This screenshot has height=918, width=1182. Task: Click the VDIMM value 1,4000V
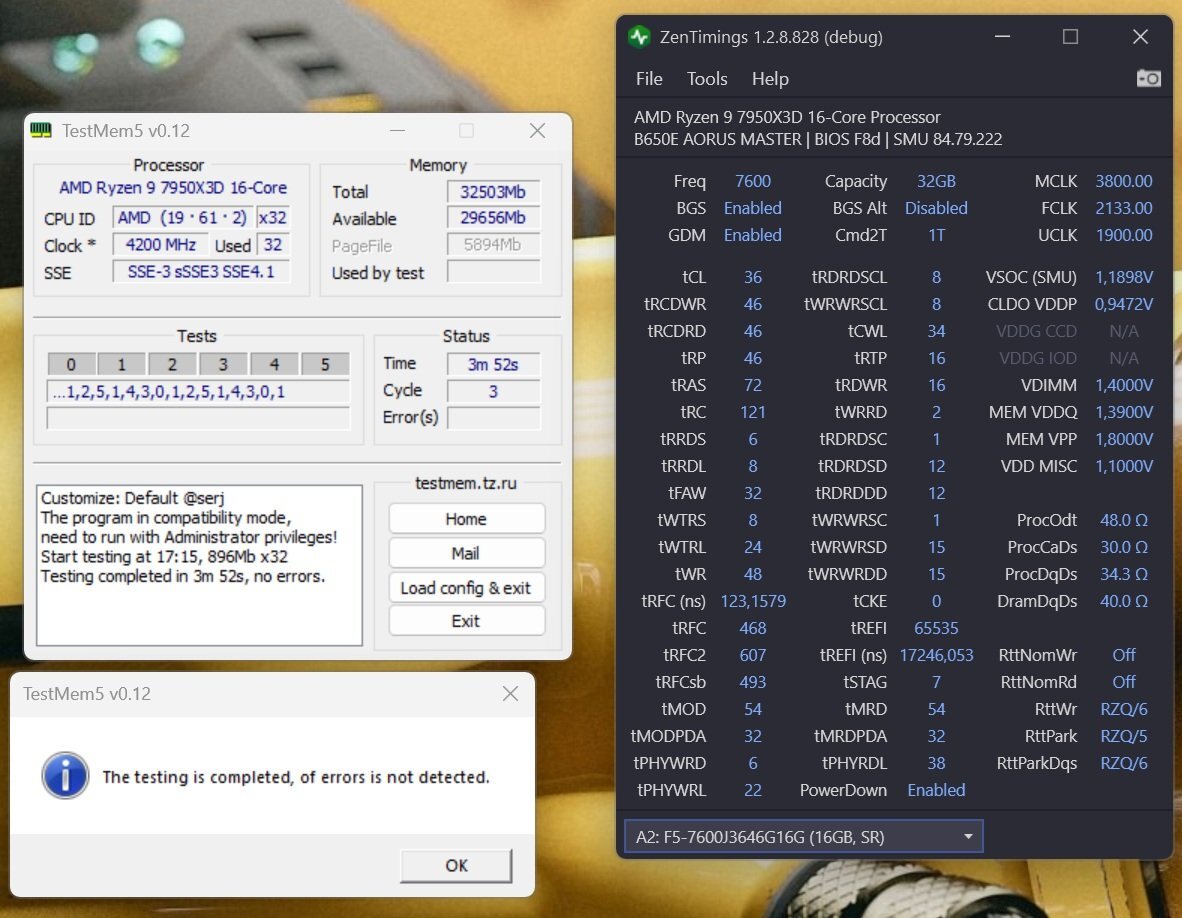(1124, 385)
